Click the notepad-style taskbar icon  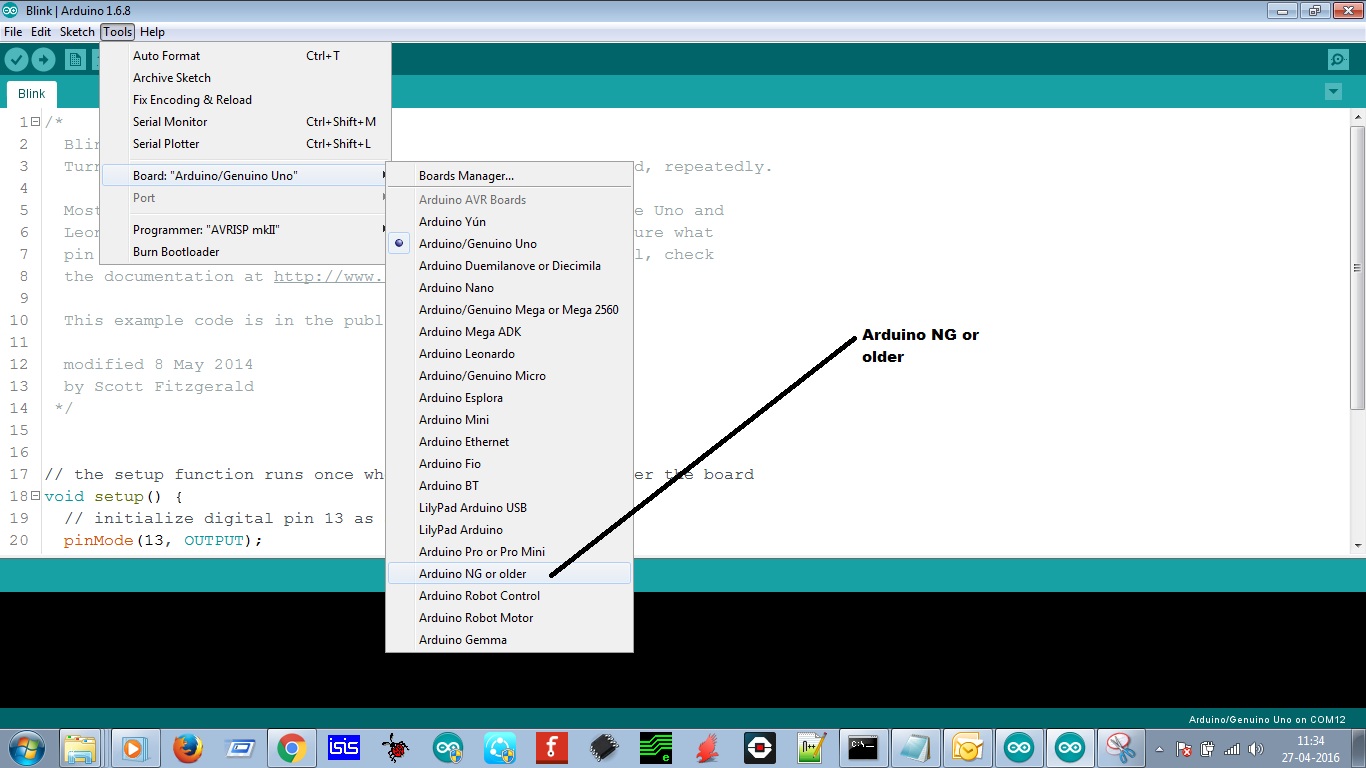pyautogui.click(x=915, y=748)
